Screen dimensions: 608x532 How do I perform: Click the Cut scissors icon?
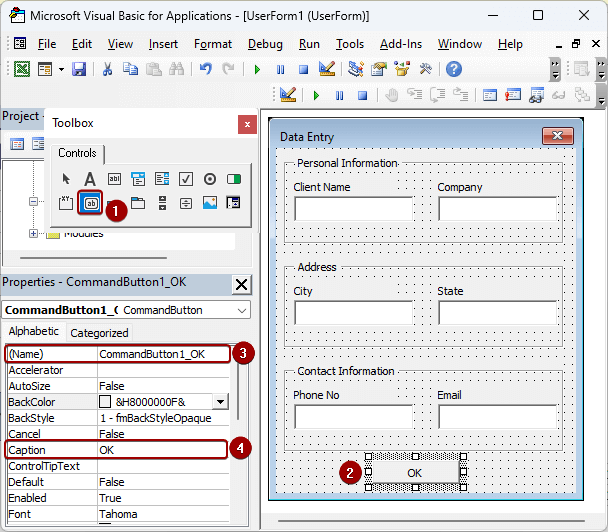(107, 69)
